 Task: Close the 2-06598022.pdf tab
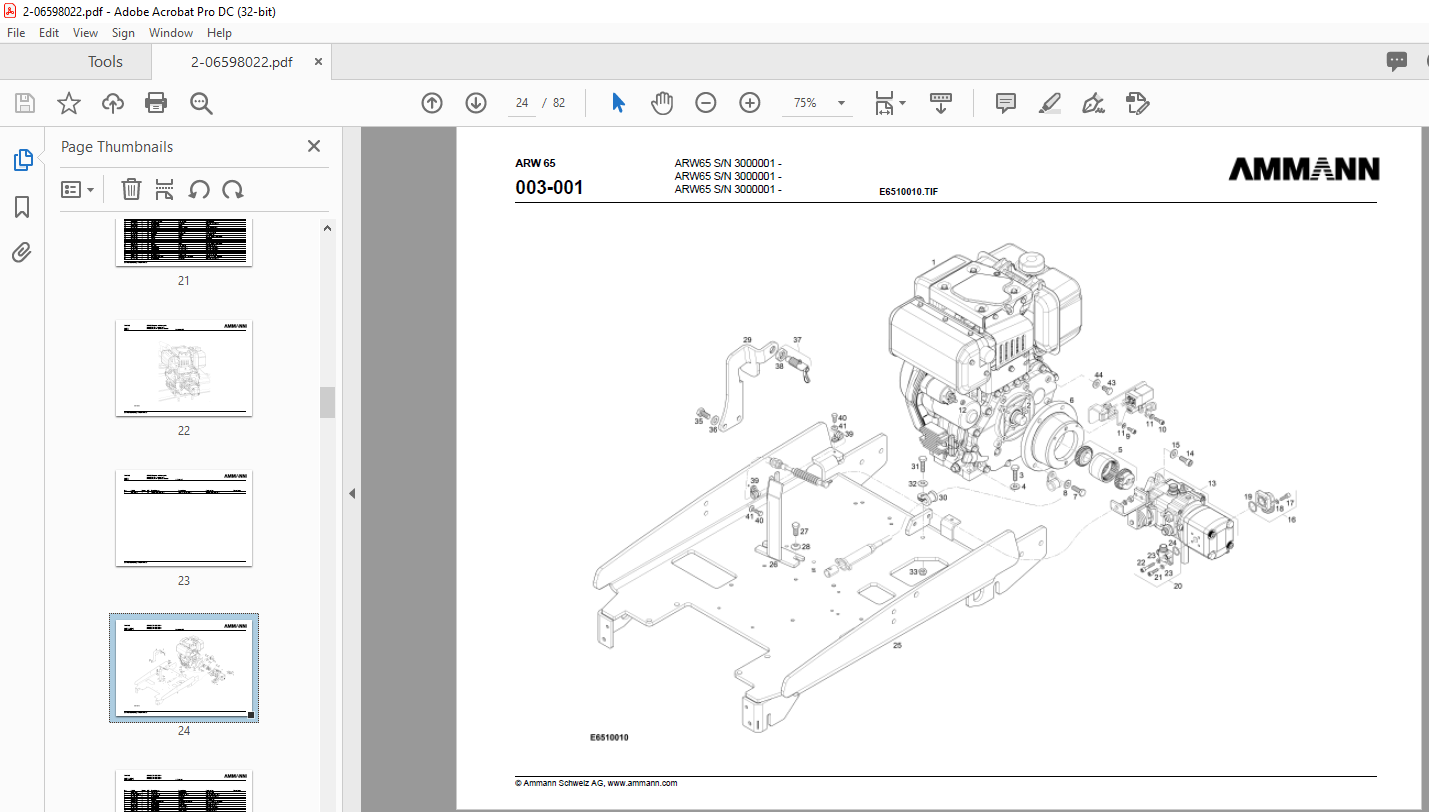[x=318, y=62]
